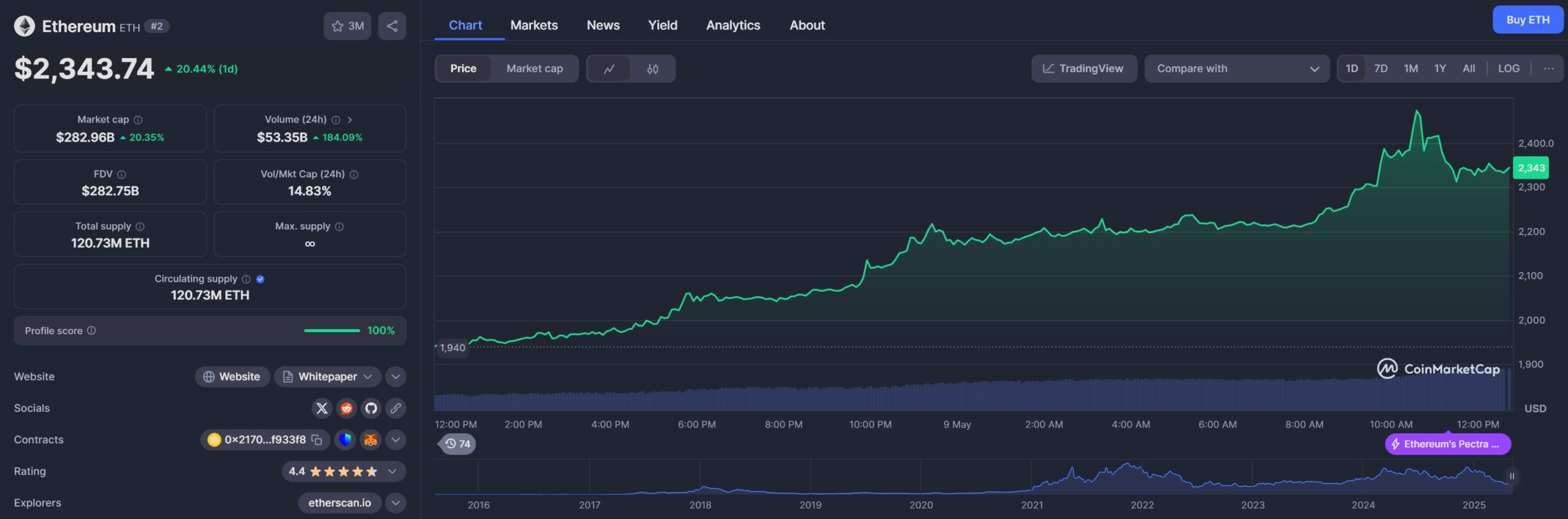Open the chain-link social icon

396,409
